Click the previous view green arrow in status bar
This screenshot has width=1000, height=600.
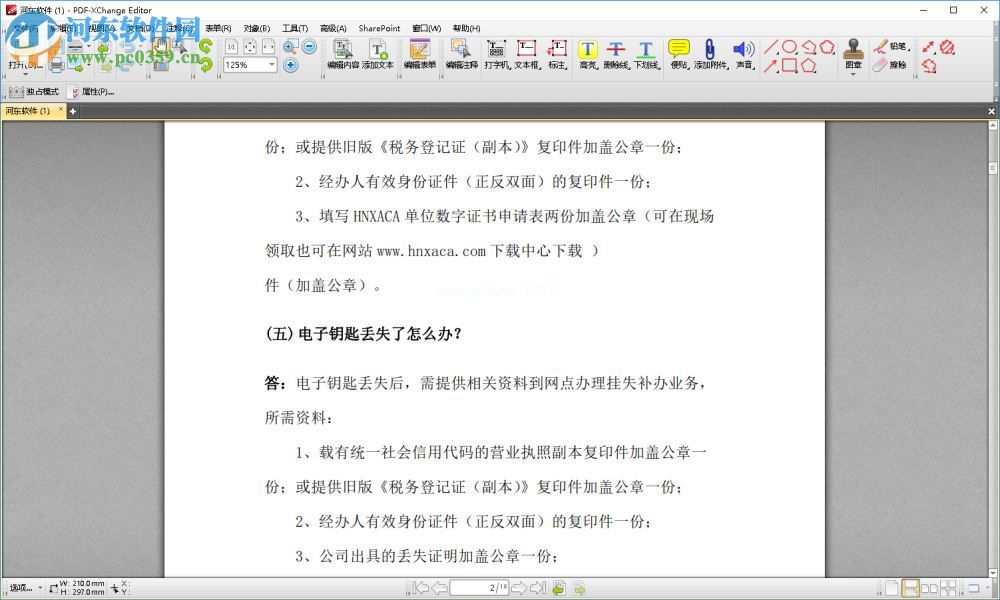click(559, 587)
